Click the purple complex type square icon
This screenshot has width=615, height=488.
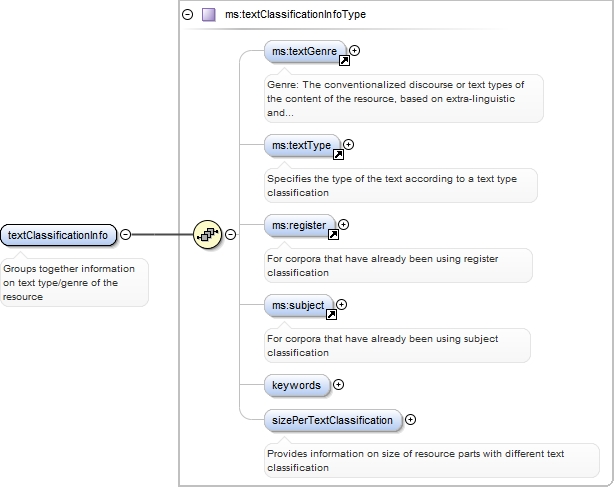pyautogui.click(x=208, y=15)
